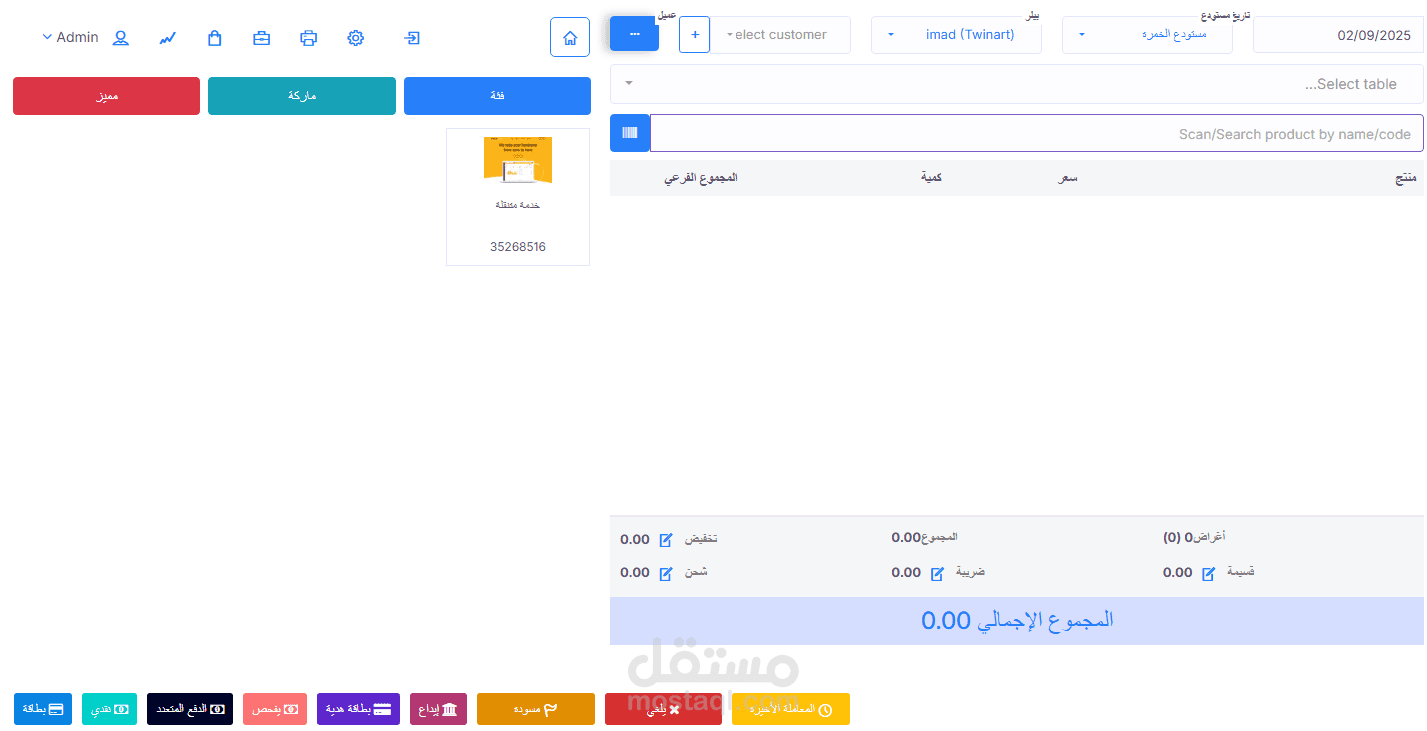Viewport: 1427px width, 731px height.
Task: Click the logout icon in the toolbar
Action: coord(411,37)
